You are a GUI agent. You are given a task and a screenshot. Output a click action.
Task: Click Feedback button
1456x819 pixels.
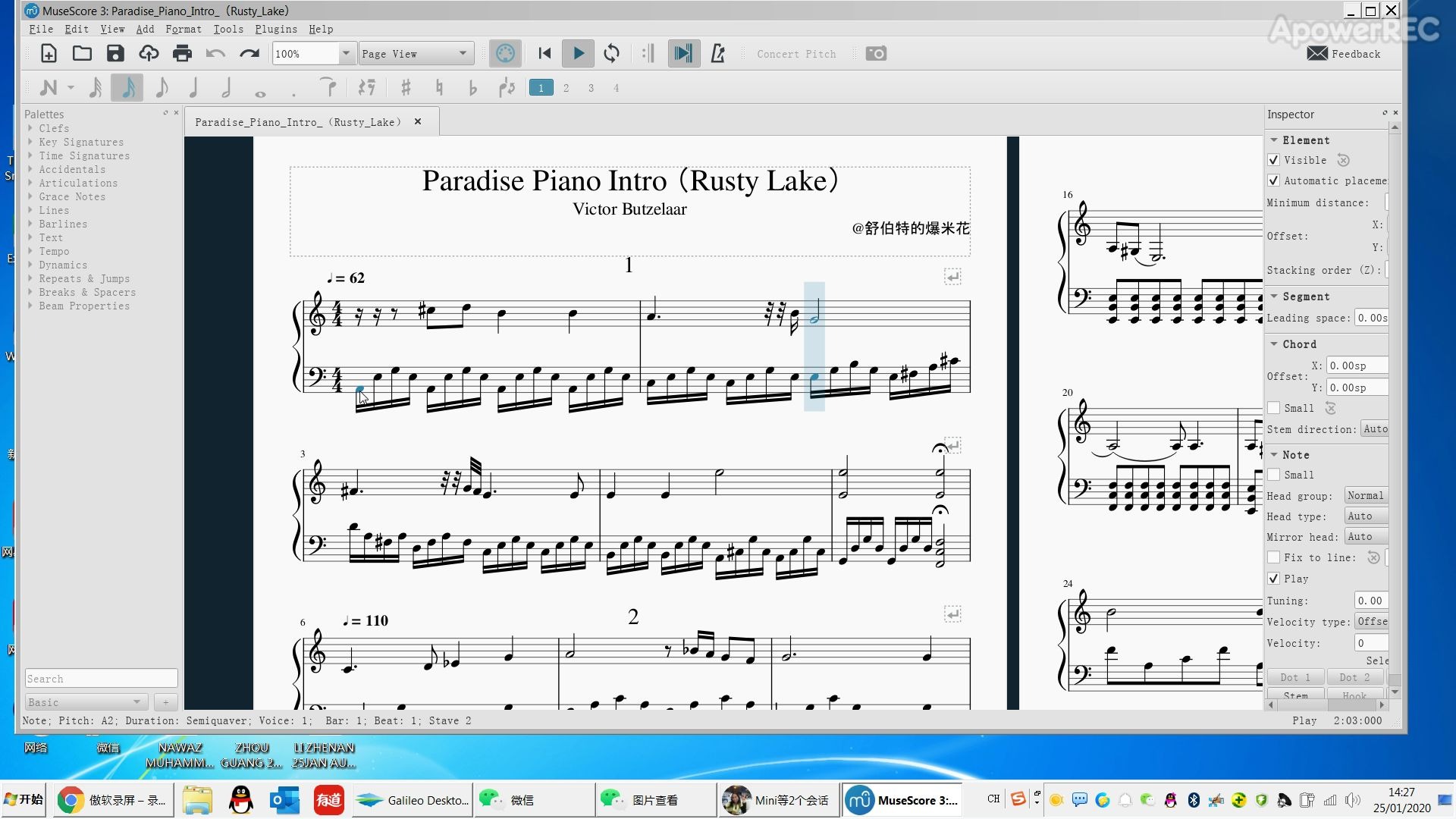coord(1344,54)
